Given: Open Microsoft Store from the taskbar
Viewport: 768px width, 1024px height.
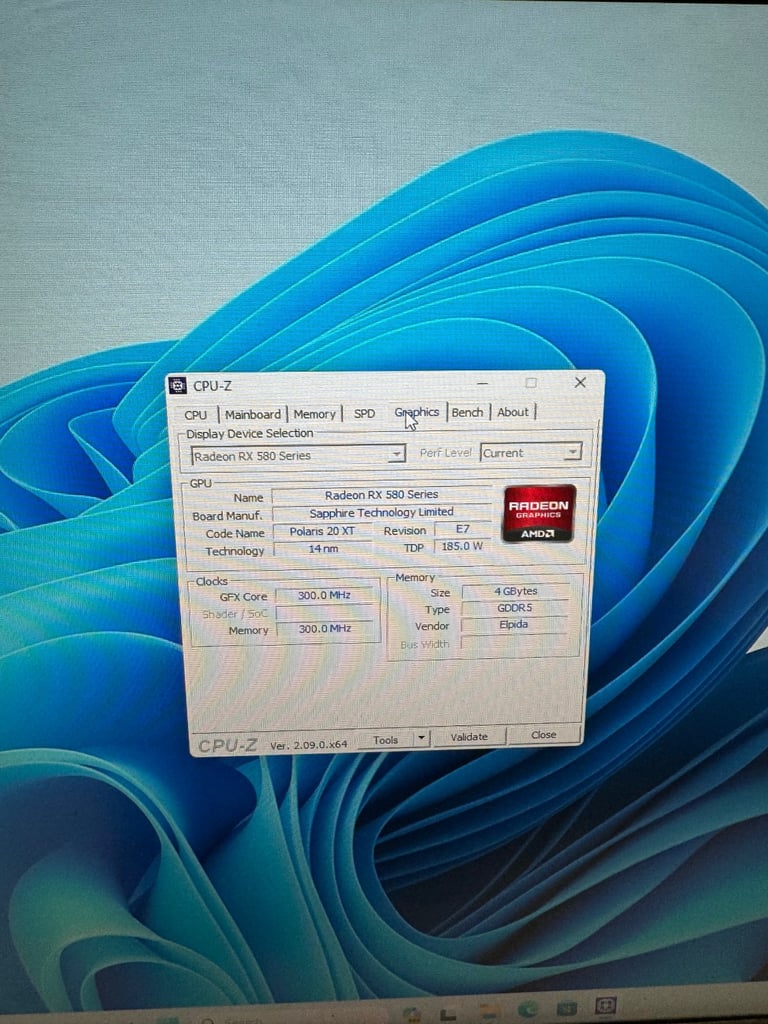Looking at the screenshot, I should 567,1008.
